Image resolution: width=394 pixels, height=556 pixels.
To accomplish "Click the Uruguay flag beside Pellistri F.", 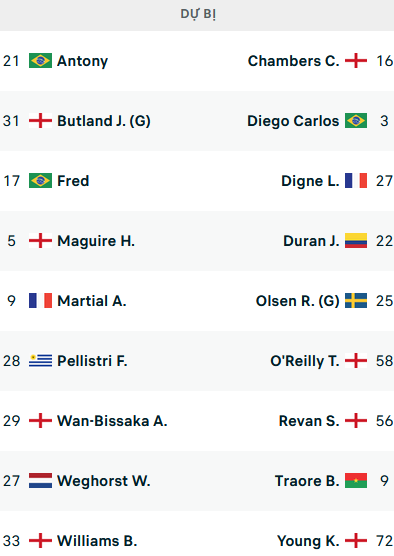I will [x=40, y=361].
